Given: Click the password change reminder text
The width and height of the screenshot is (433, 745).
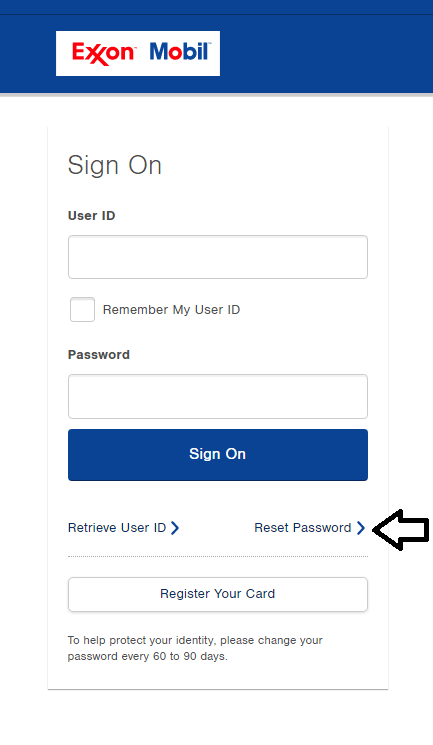Looking at the screenshot, I should click(195, 648).
